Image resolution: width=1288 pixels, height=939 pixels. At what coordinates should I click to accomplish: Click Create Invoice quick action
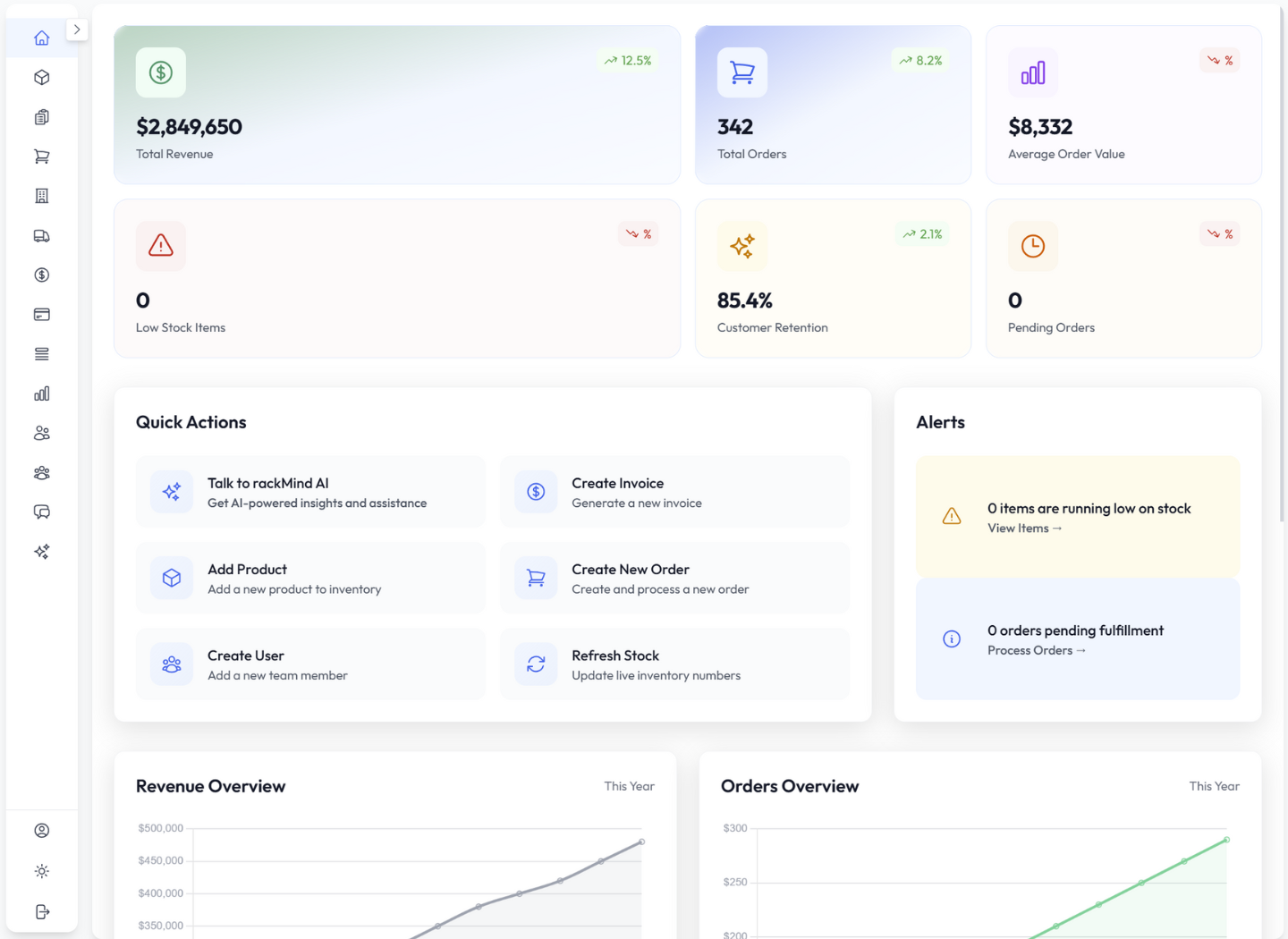coord(674,492)
